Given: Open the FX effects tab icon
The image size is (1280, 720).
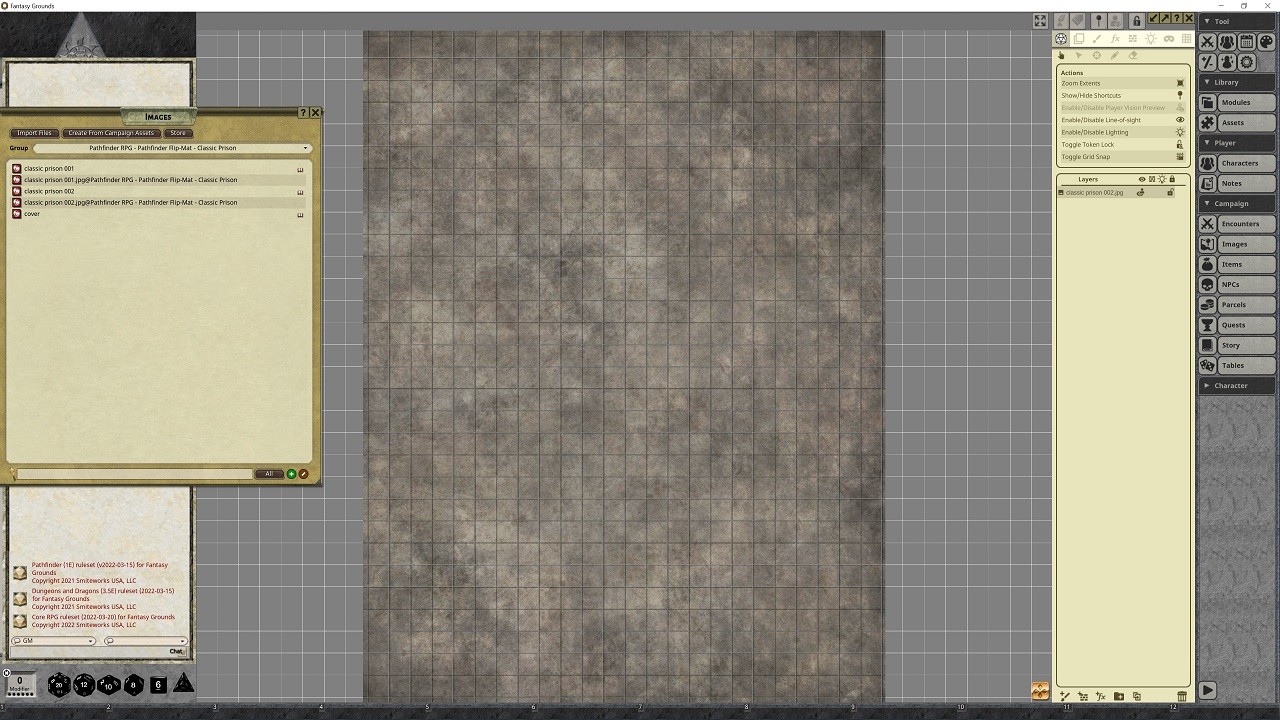Looking at the screenshot, I should (x=1115, y=39).
